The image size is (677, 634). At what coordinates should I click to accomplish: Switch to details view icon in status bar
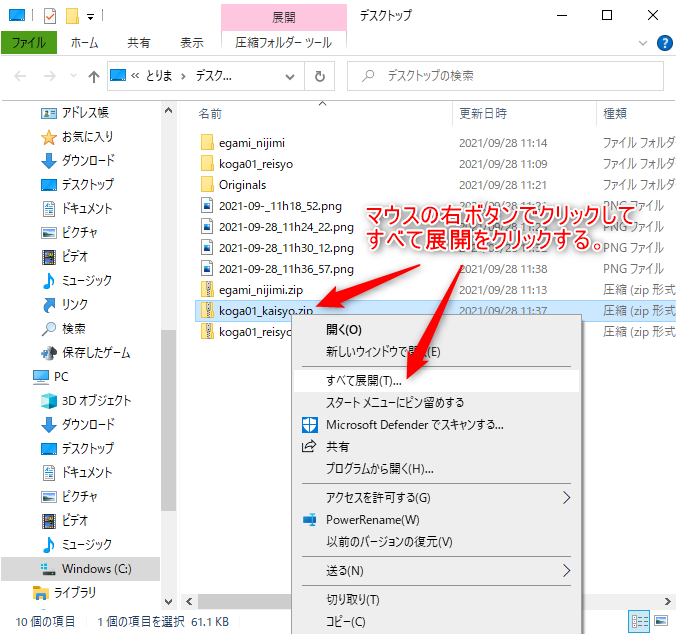pos(639,621)
